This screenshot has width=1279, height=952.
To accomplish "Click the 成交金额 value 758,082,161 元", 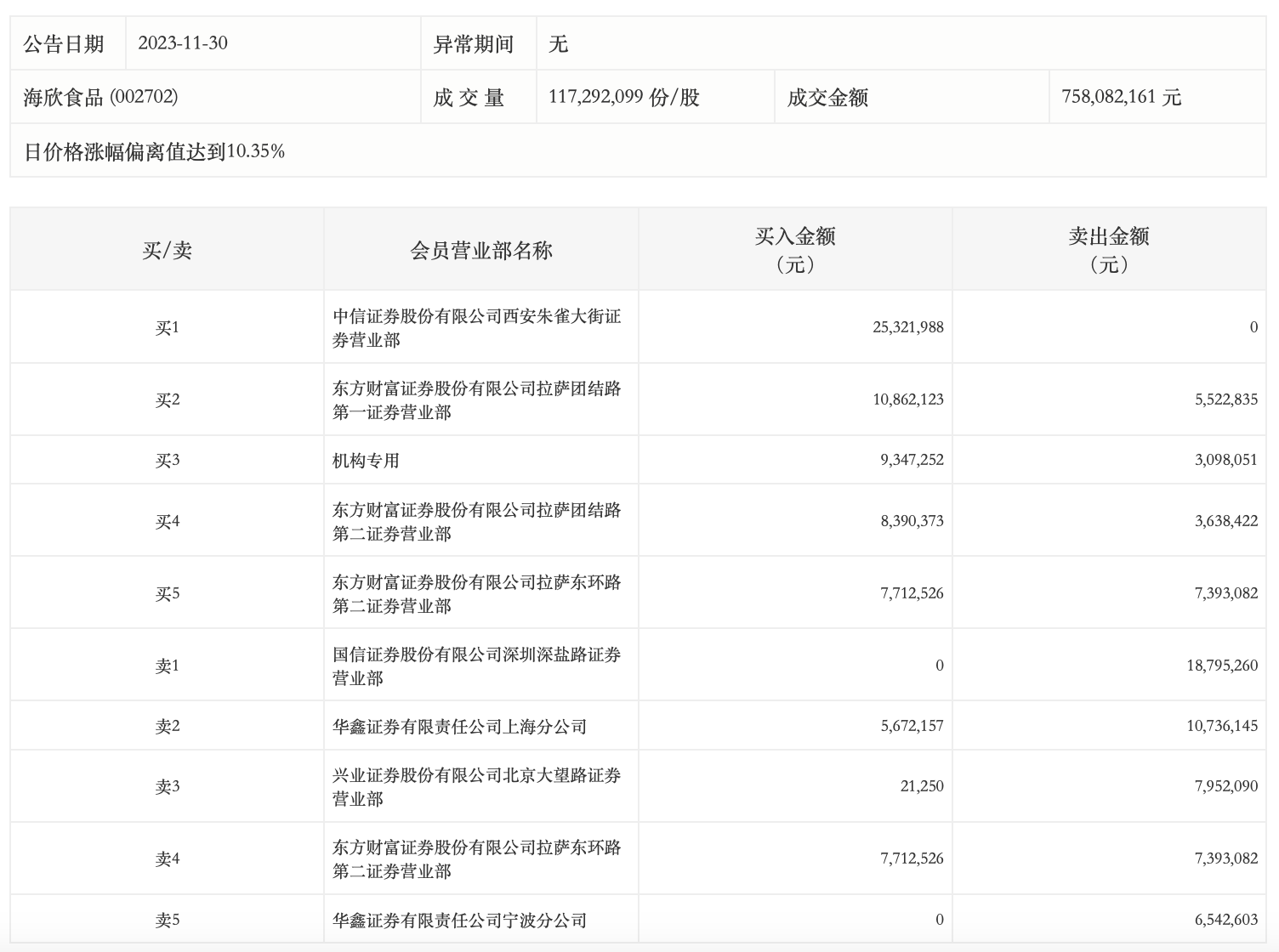I will pyautogui.click(x=1121, y=97).
